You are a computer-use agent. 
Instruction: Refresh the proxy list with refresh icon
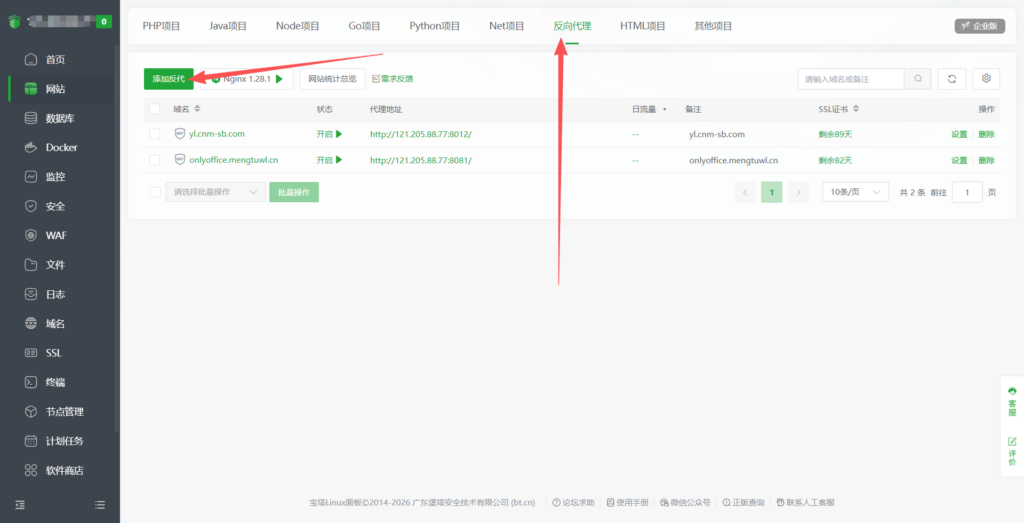pos(952,79)
